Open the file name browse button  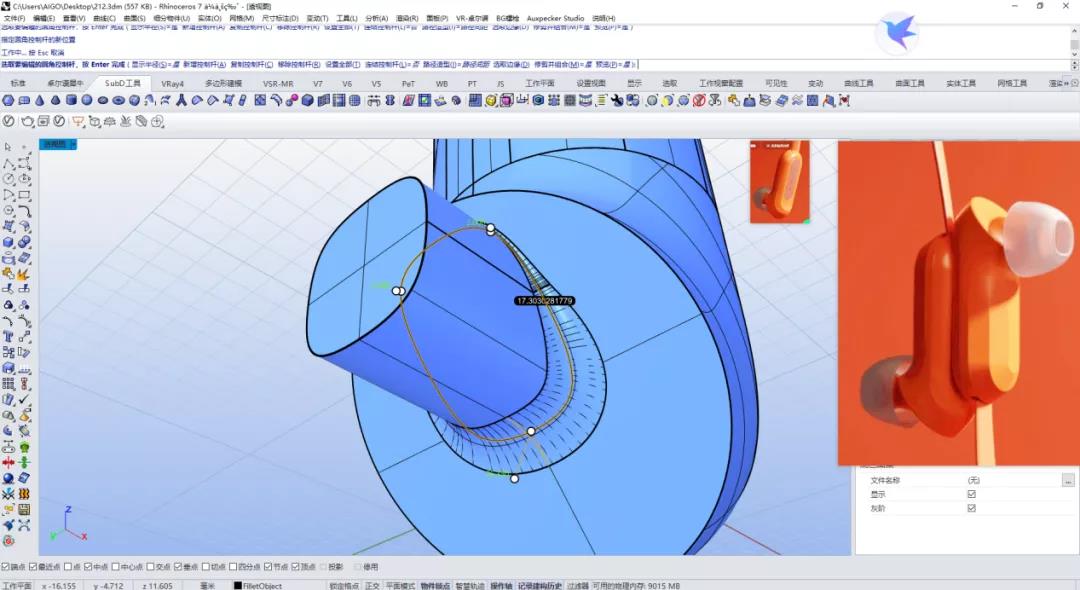(1068, 480)
